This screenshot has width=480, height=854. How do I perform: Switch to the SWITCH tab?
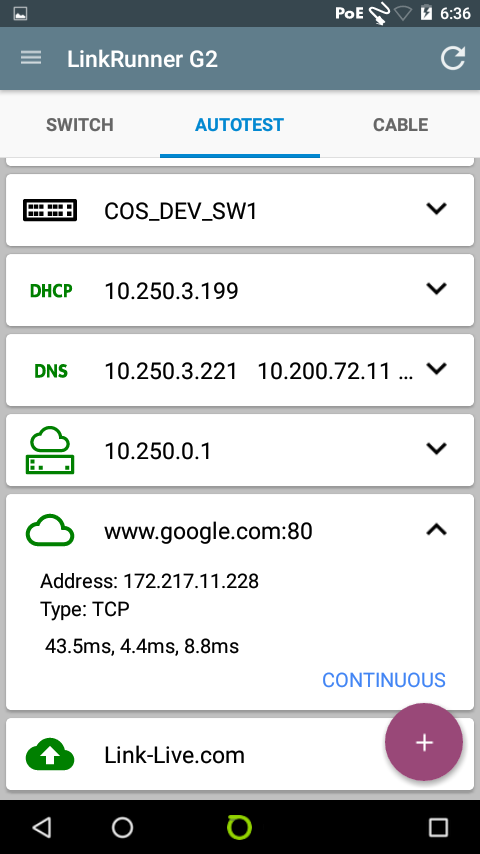tap(80, 125)
